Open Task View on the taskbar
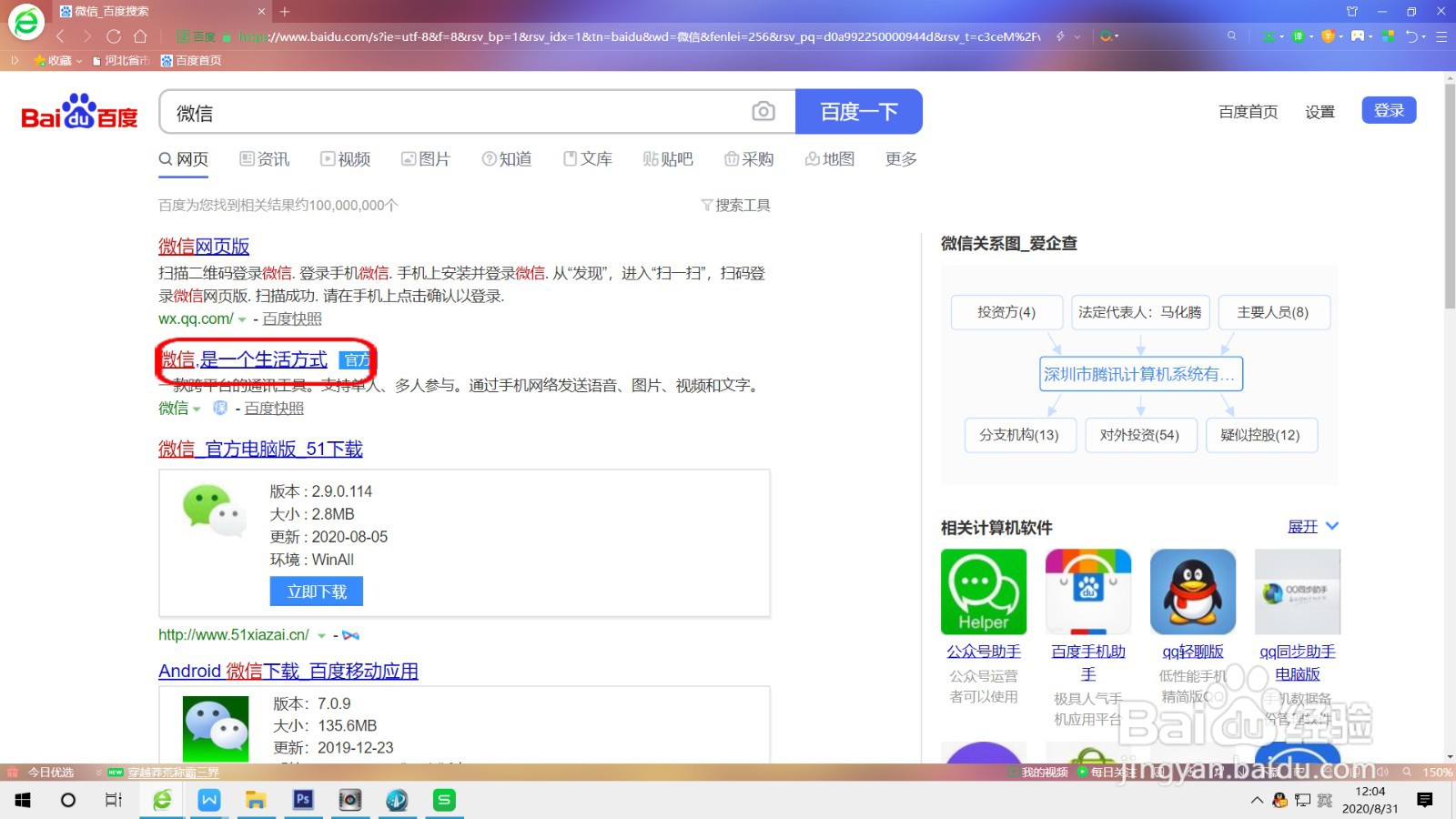This screenshot has height=819, width=1456. pyautogui.click(x=114, y=800)
